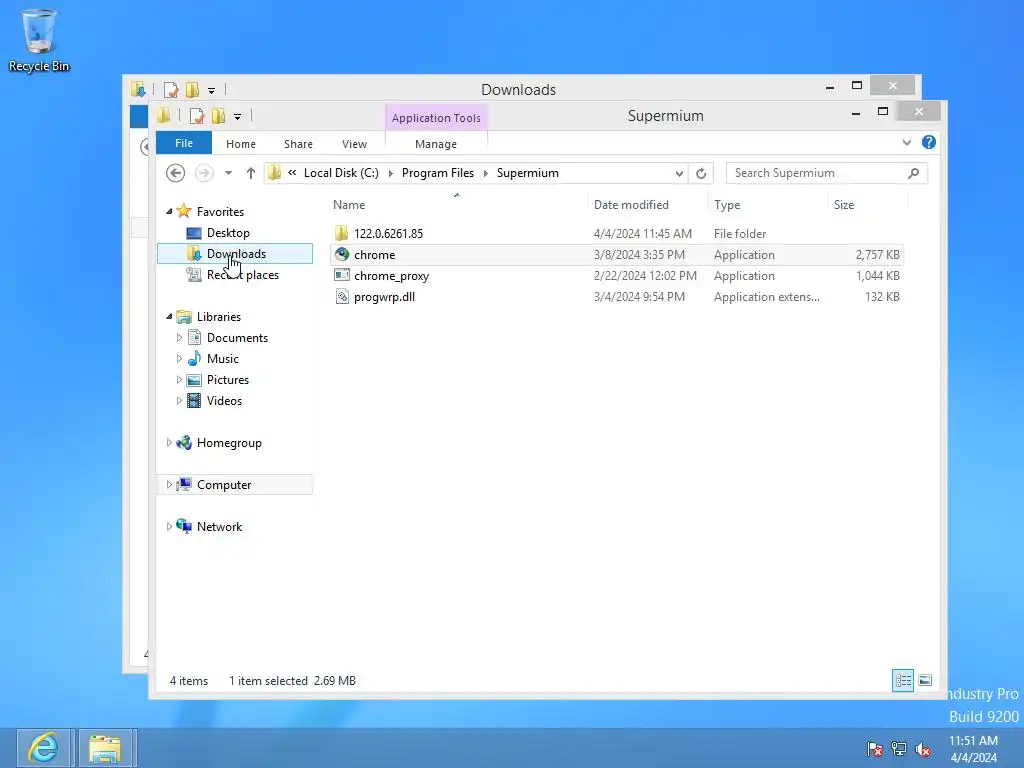
Task: Click Program Files in the address bar
Action: click(438, 173)
